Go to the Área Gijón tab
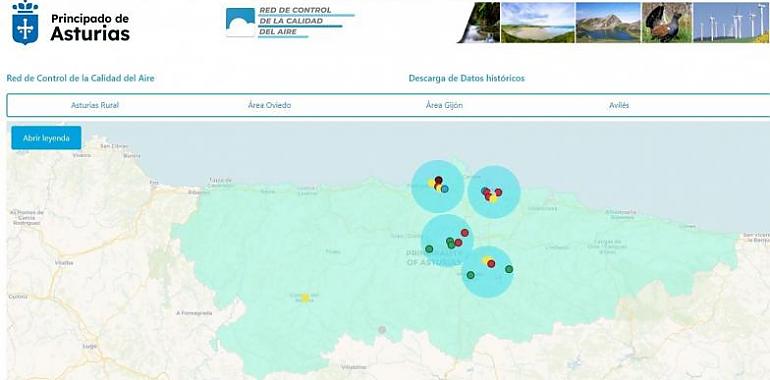 click(x=444, y=106)
